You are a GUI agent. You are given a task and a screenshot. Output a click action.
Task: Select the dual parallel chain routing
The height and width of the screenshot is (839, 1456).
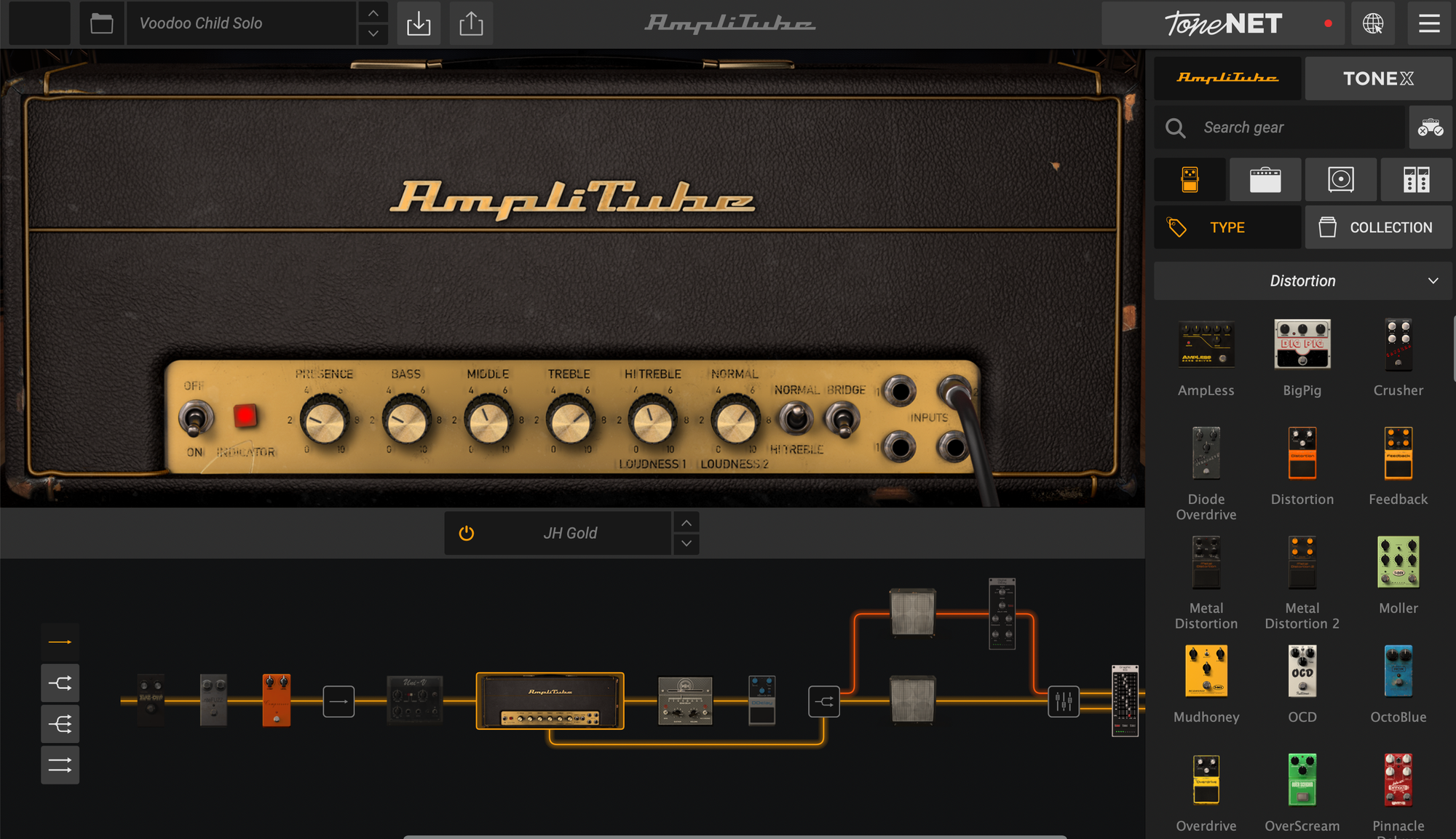click(60, 765)
